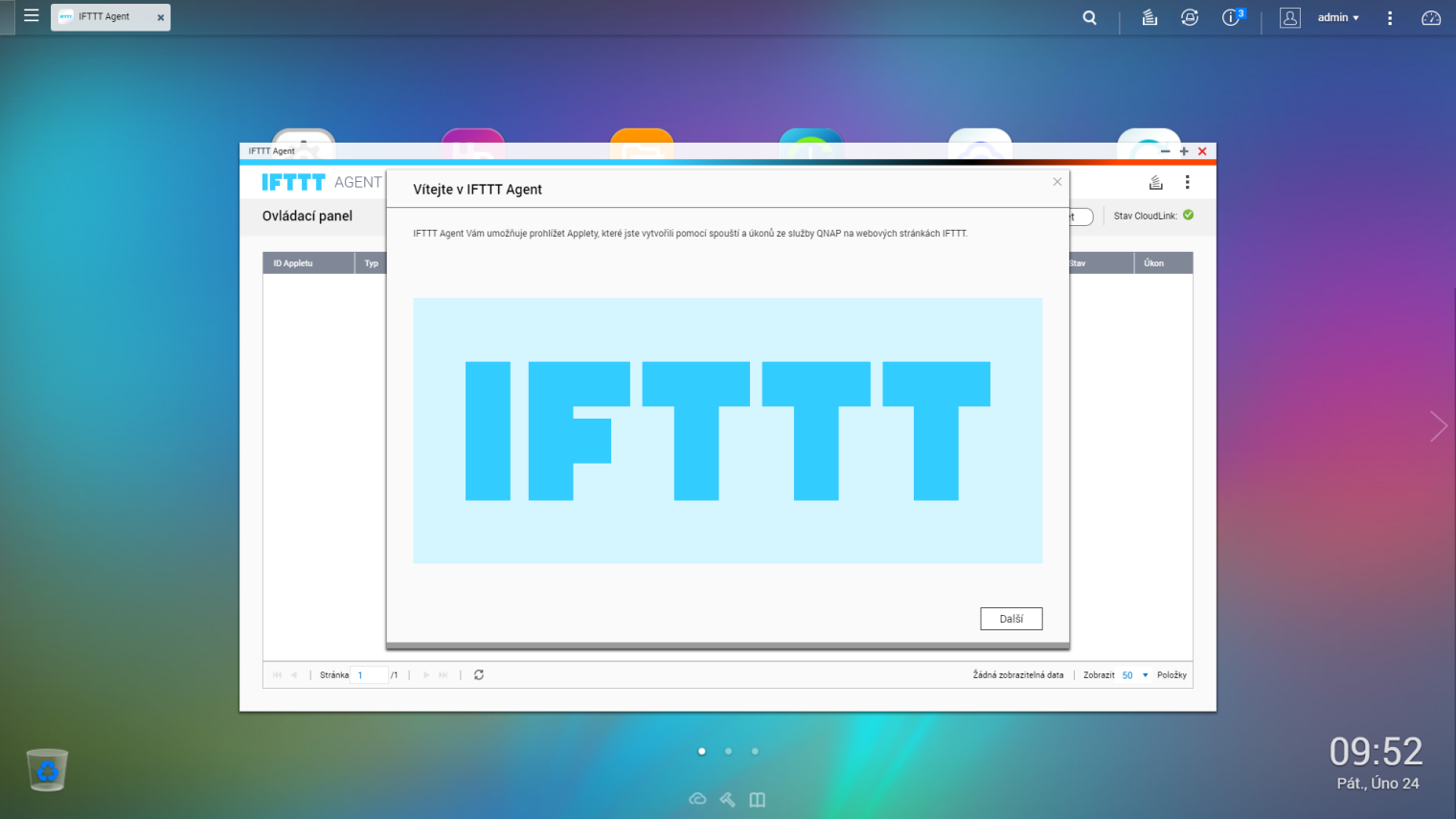Select second desktop page dot
This screenshot has width=1456, height=819.
729,751
